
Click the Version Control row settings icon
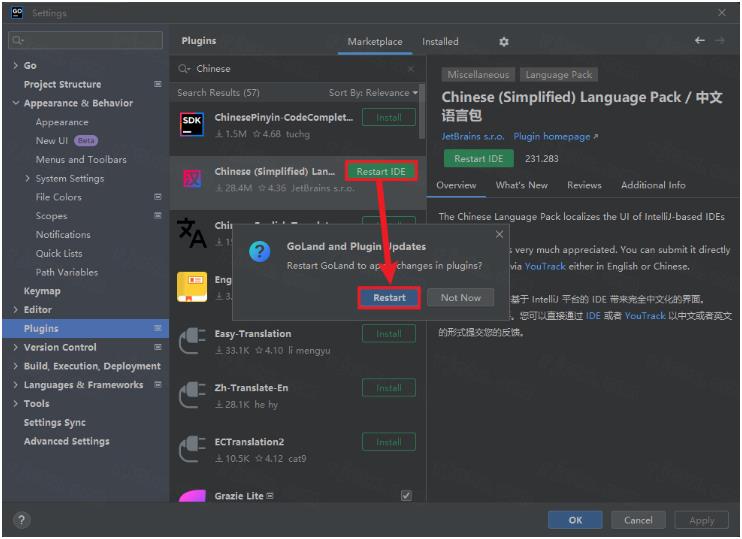pos(158,347)
